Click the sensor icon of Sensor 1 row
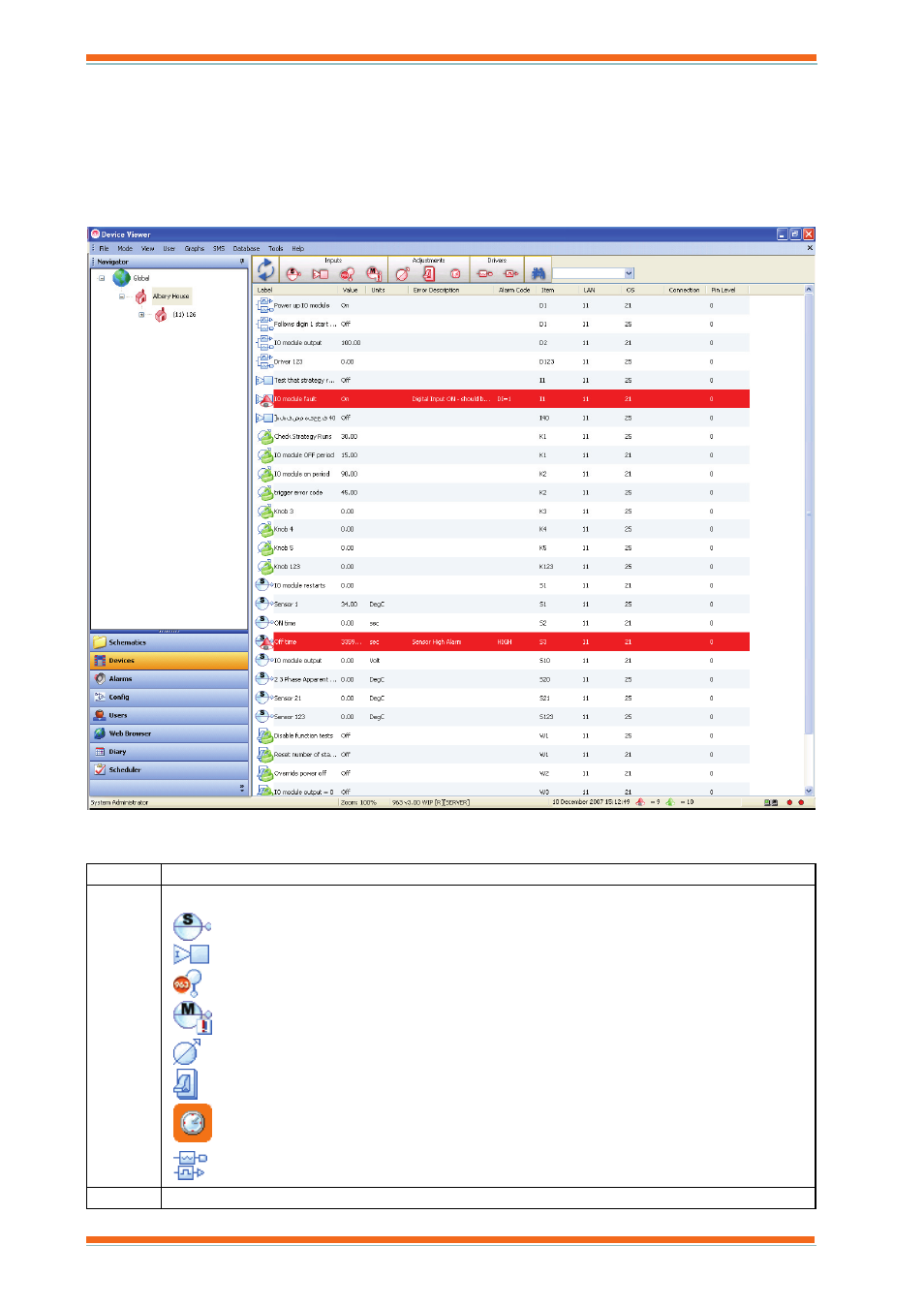Image resolution: width=924 pixels, height=1308 pixels. click(262, 604)
